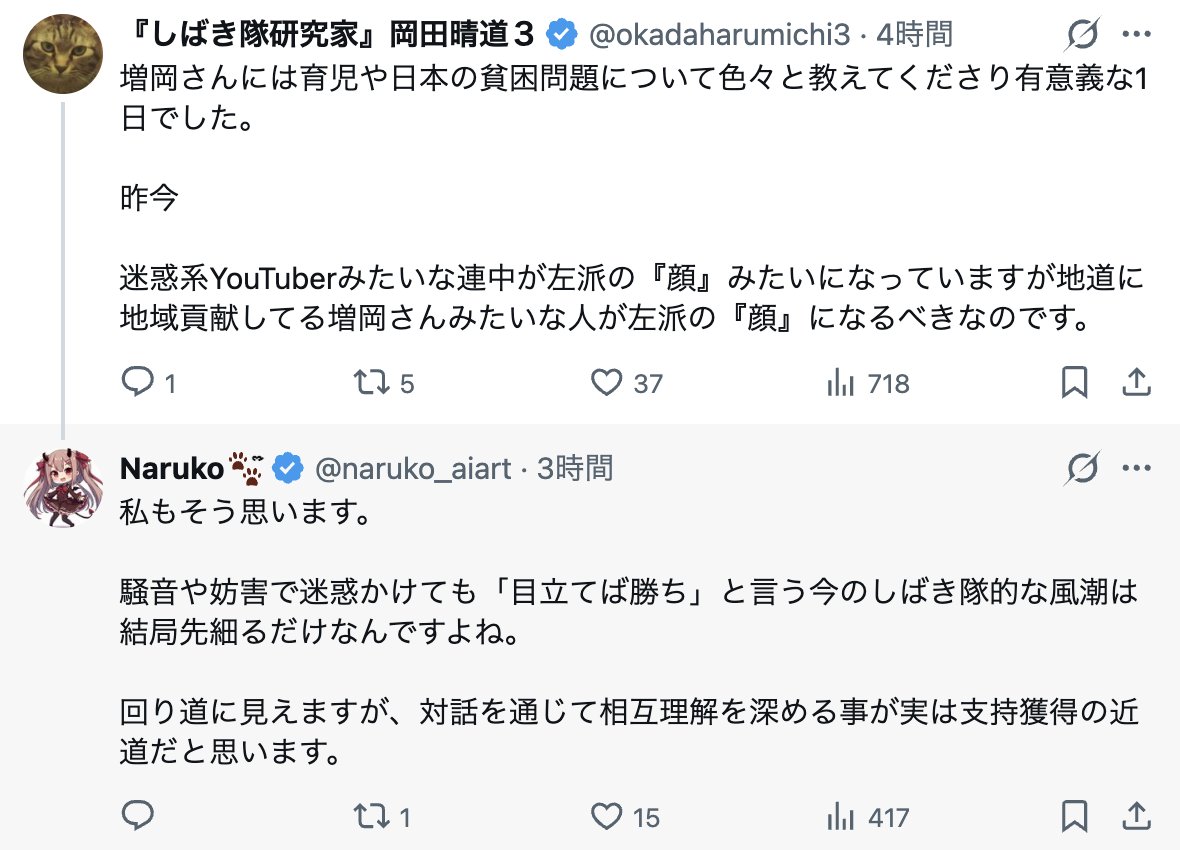Share the okadaharumichi3 post

(x=1136, y=382)
